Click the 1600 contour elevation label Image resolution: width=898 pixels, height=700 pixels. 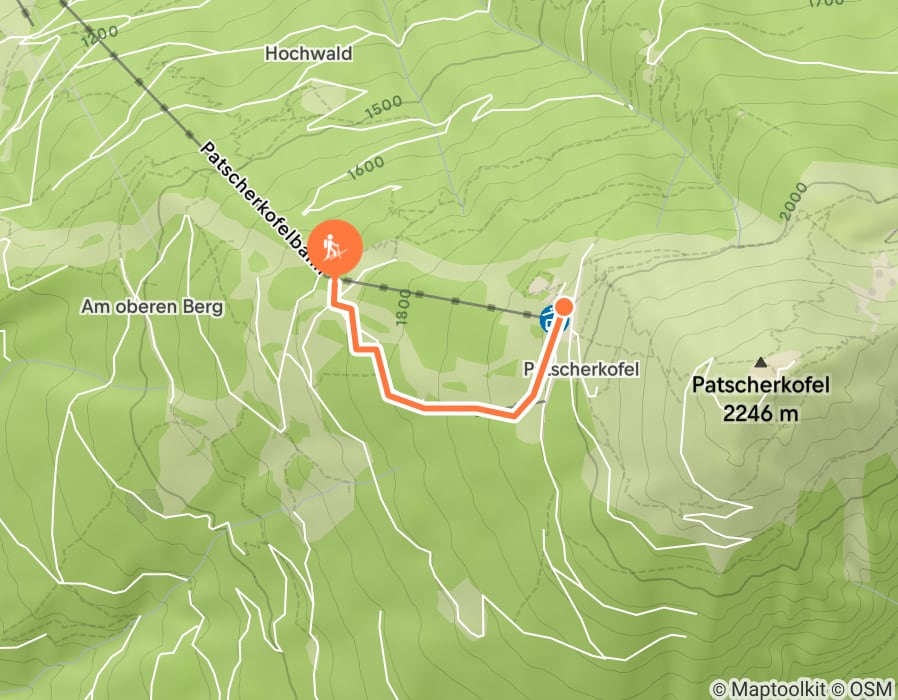click(366, 168)
